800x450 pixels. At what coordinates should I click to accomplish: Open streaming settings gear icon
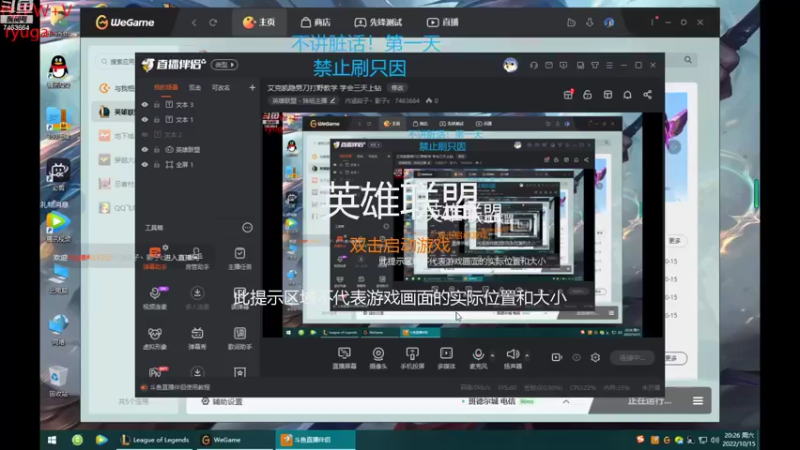click(595, 358)
